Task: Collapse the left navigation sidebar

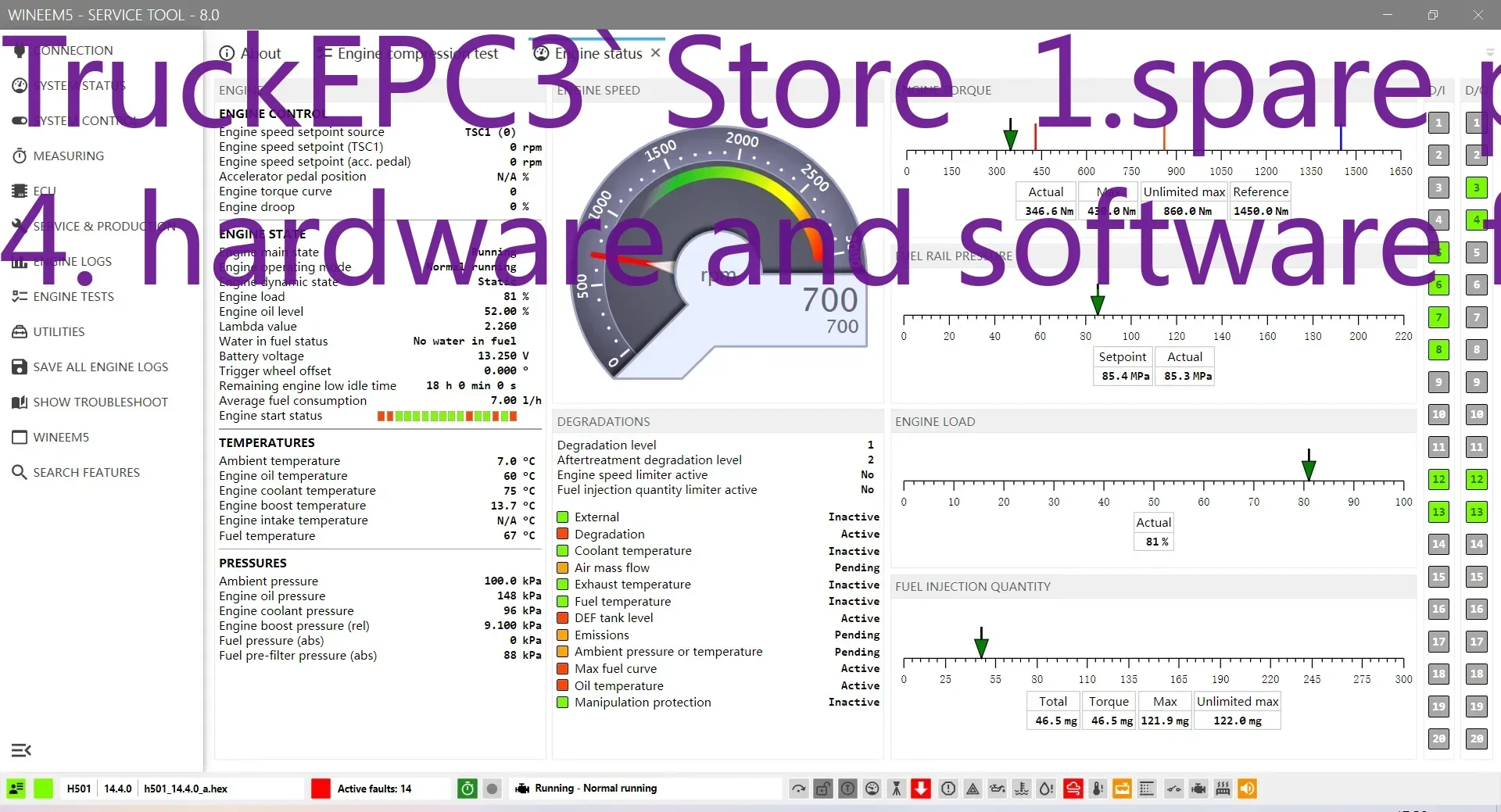Action: (x=21, y=750)
